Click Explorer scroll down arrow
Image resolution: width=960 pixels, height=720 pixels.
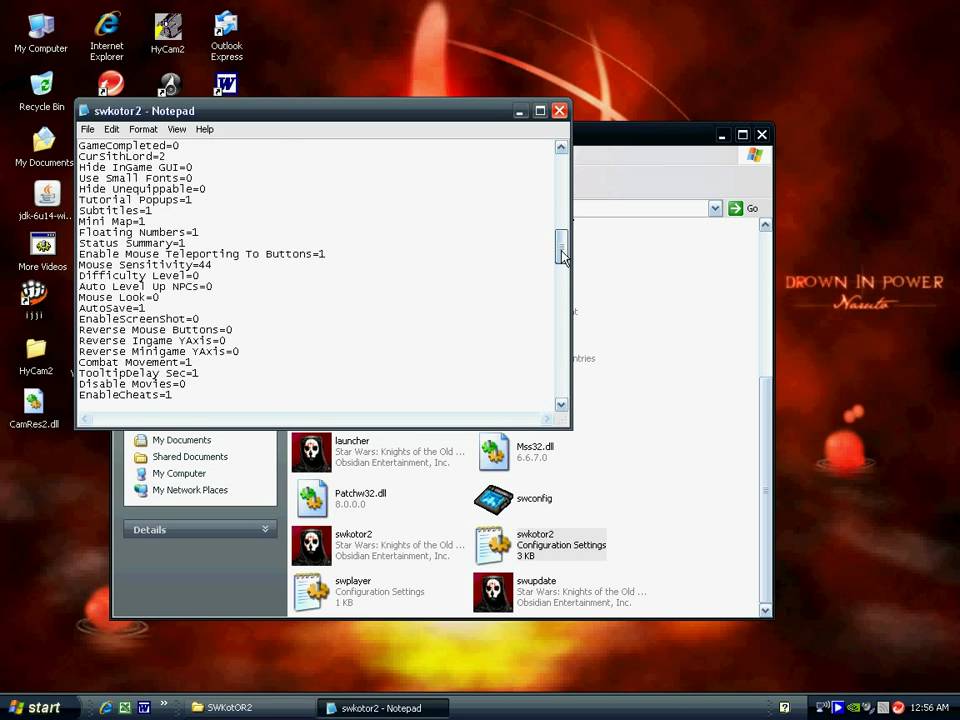(x=765, y=610)
